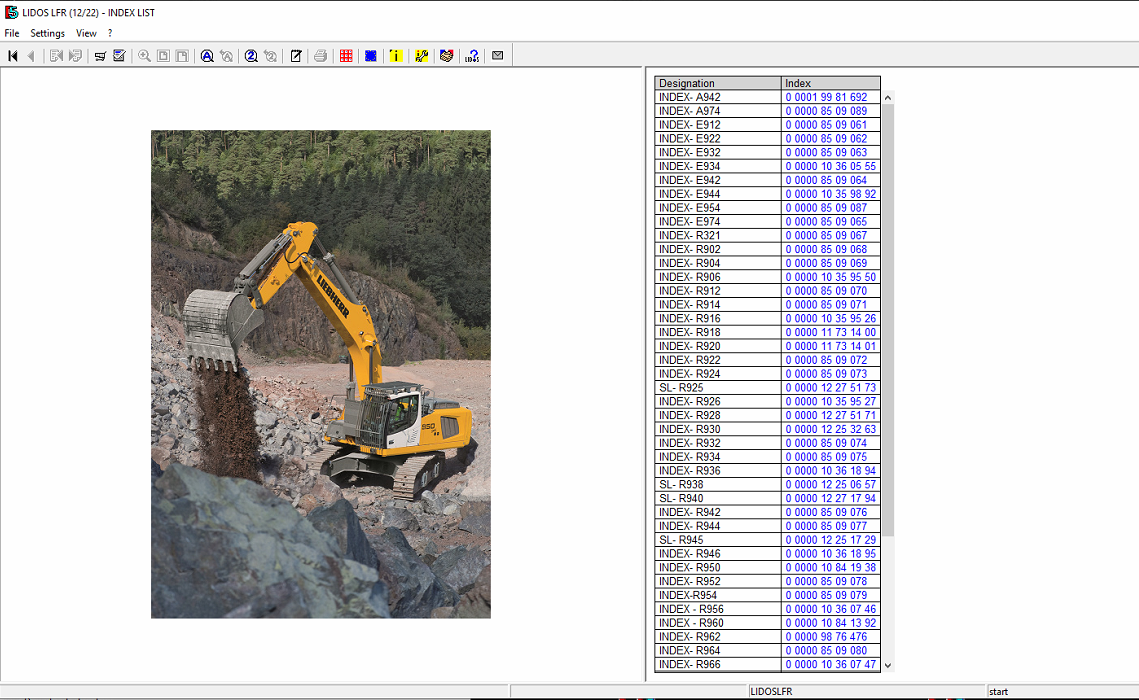Click the index list scroll down arrow
The height and width of the screenshot is (700, 1139).
tap(888, 665)
